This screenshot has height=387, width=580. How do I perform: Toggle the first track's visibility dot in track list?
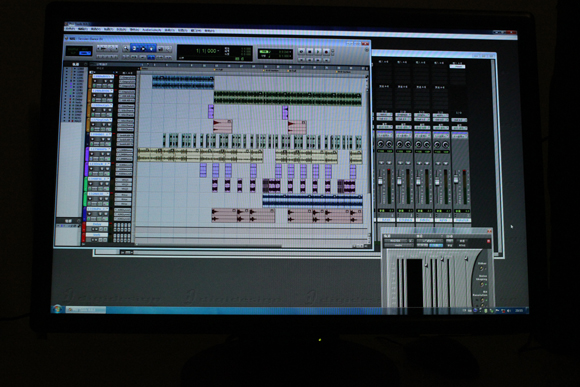[67, 68]
